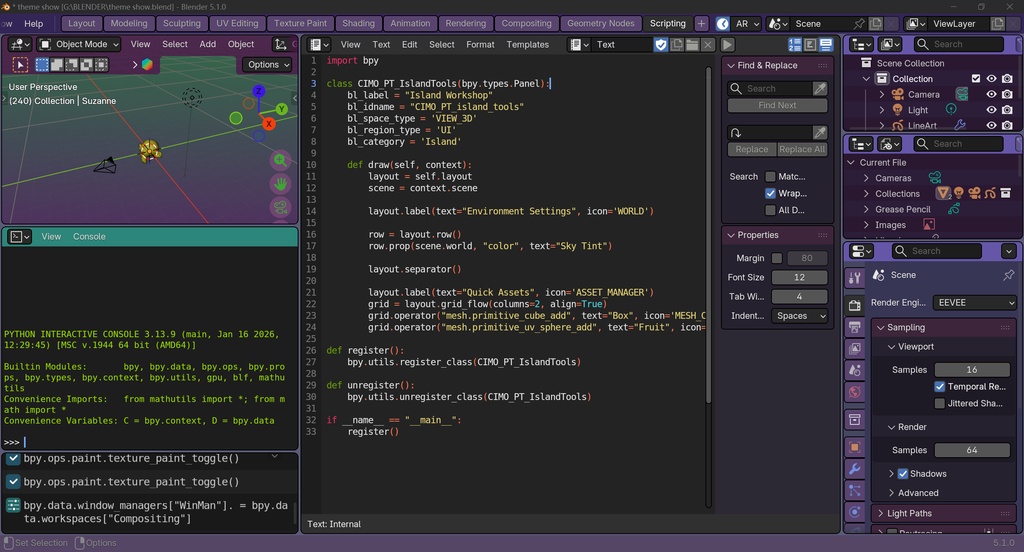Uncheck Temporal Reprojection checkbox

(940, 387)
